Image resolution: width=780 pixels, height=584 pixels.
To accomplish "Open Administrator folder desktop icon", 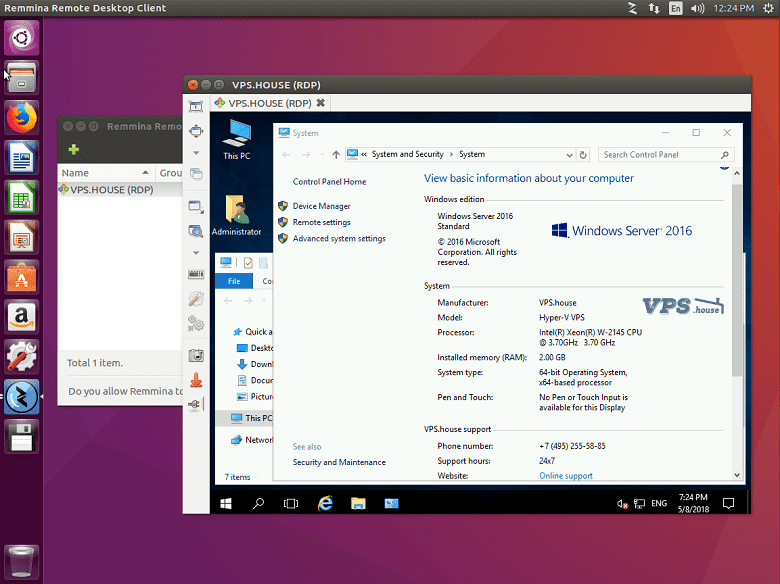I will [x=236, y=215].
